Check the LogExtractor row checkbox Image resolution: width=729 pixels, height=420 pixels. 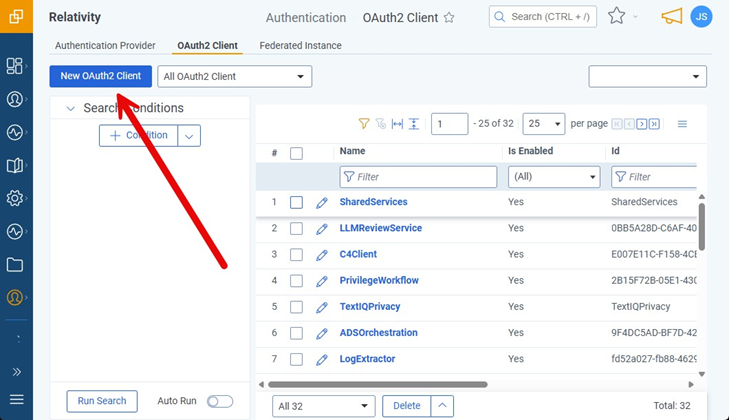pyautogui.click(x=296, y=359)
